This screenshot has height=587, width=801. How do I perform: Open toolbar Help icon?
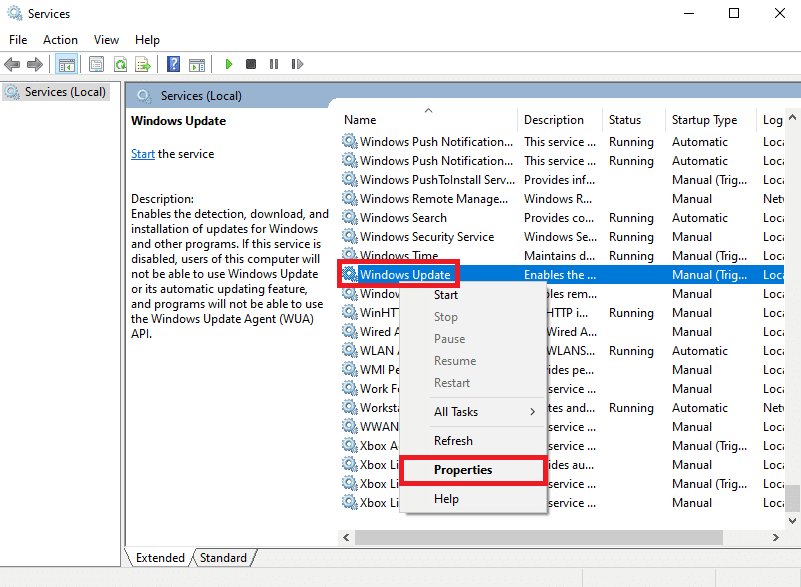(x=172, y=64)
